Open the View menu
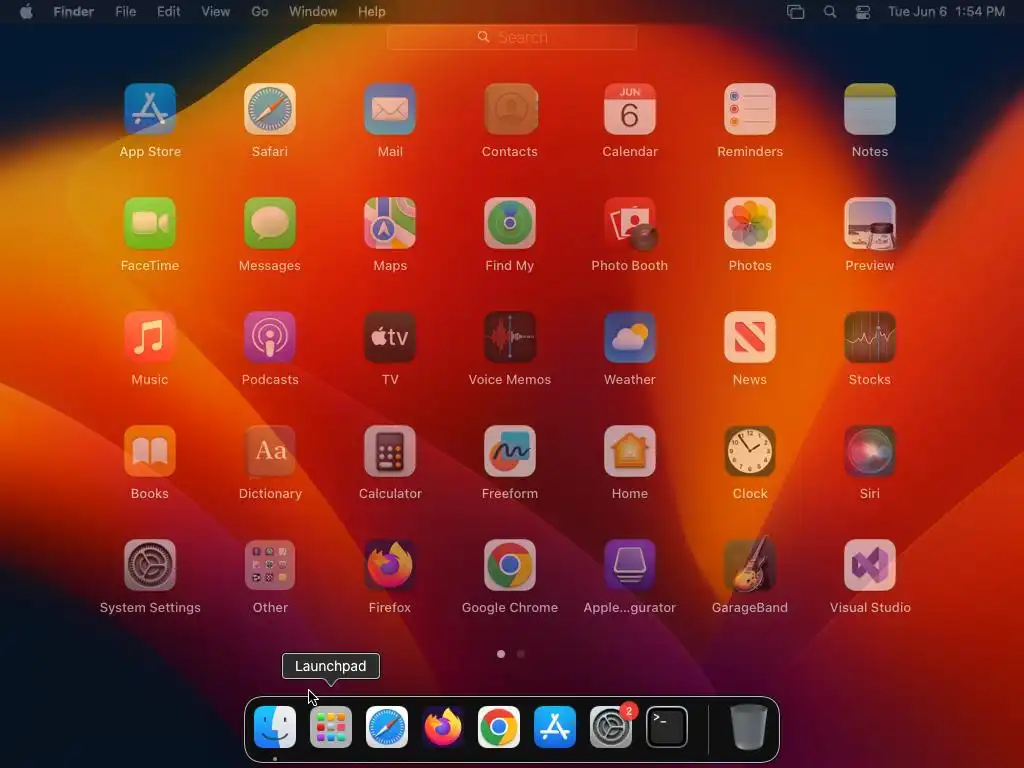Viewport: 1024px width, 768px height. pos(216,11)
